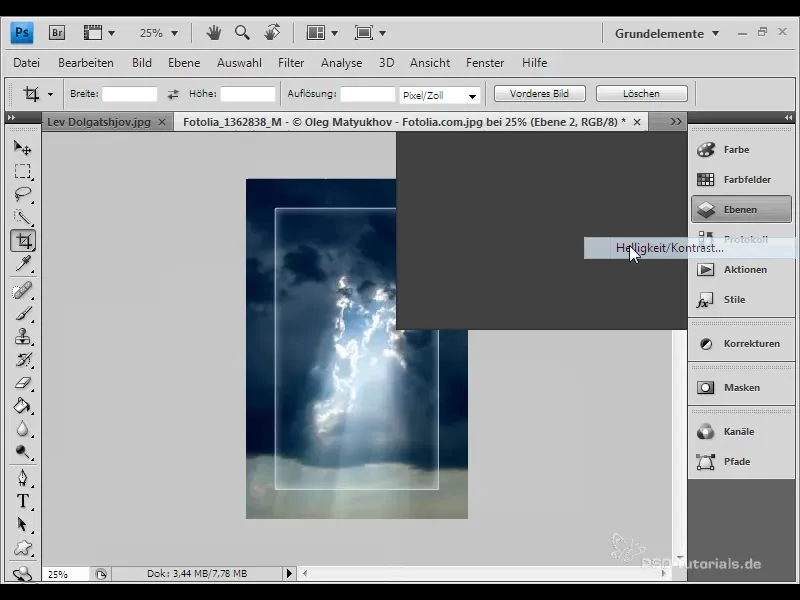Select the Move tool

tap(22, 148)
